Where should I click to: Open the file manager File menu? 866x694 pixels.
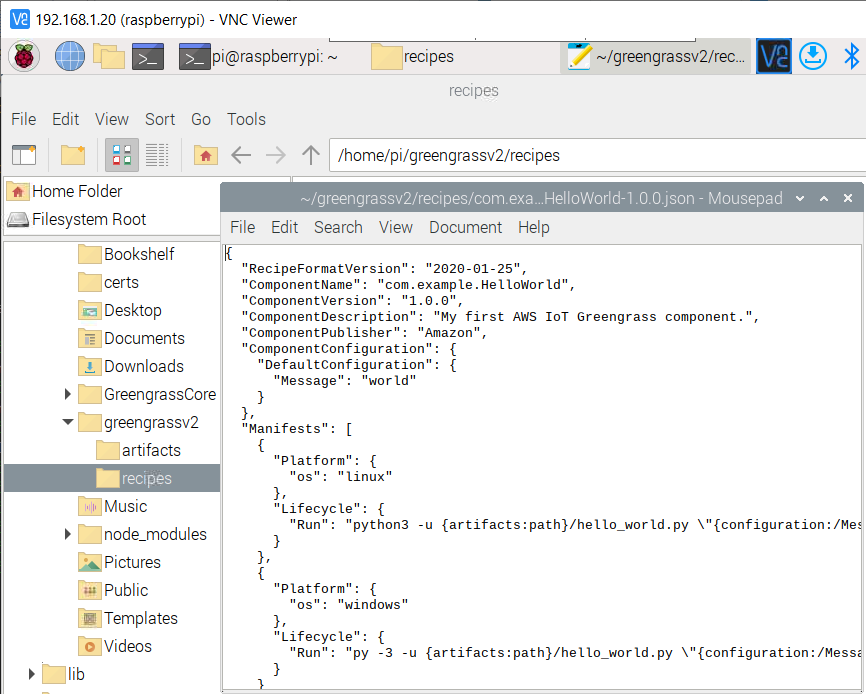[24, 119]
